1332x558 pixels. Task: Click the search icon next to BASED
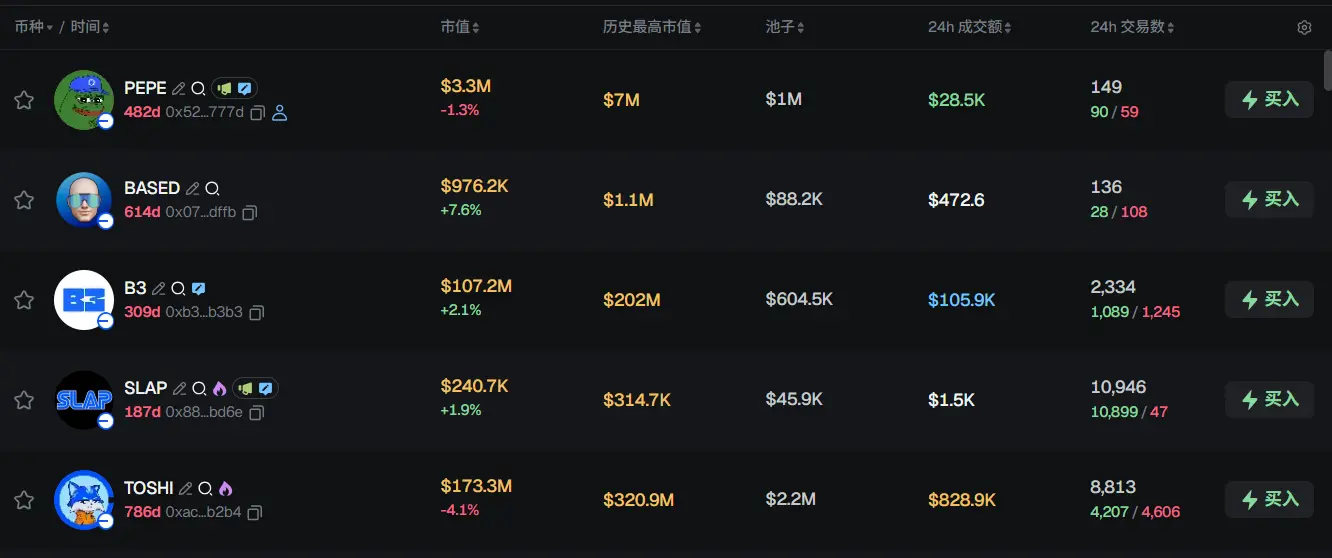[212, 188]
